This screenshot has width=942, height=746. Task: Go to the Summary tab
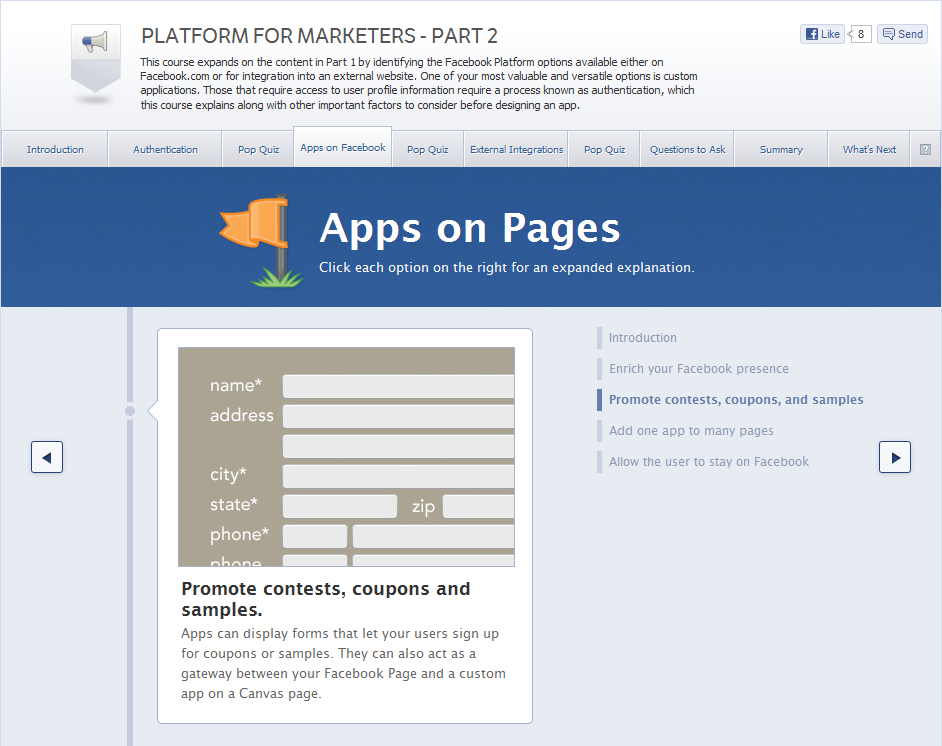click(x=781, y=149)
